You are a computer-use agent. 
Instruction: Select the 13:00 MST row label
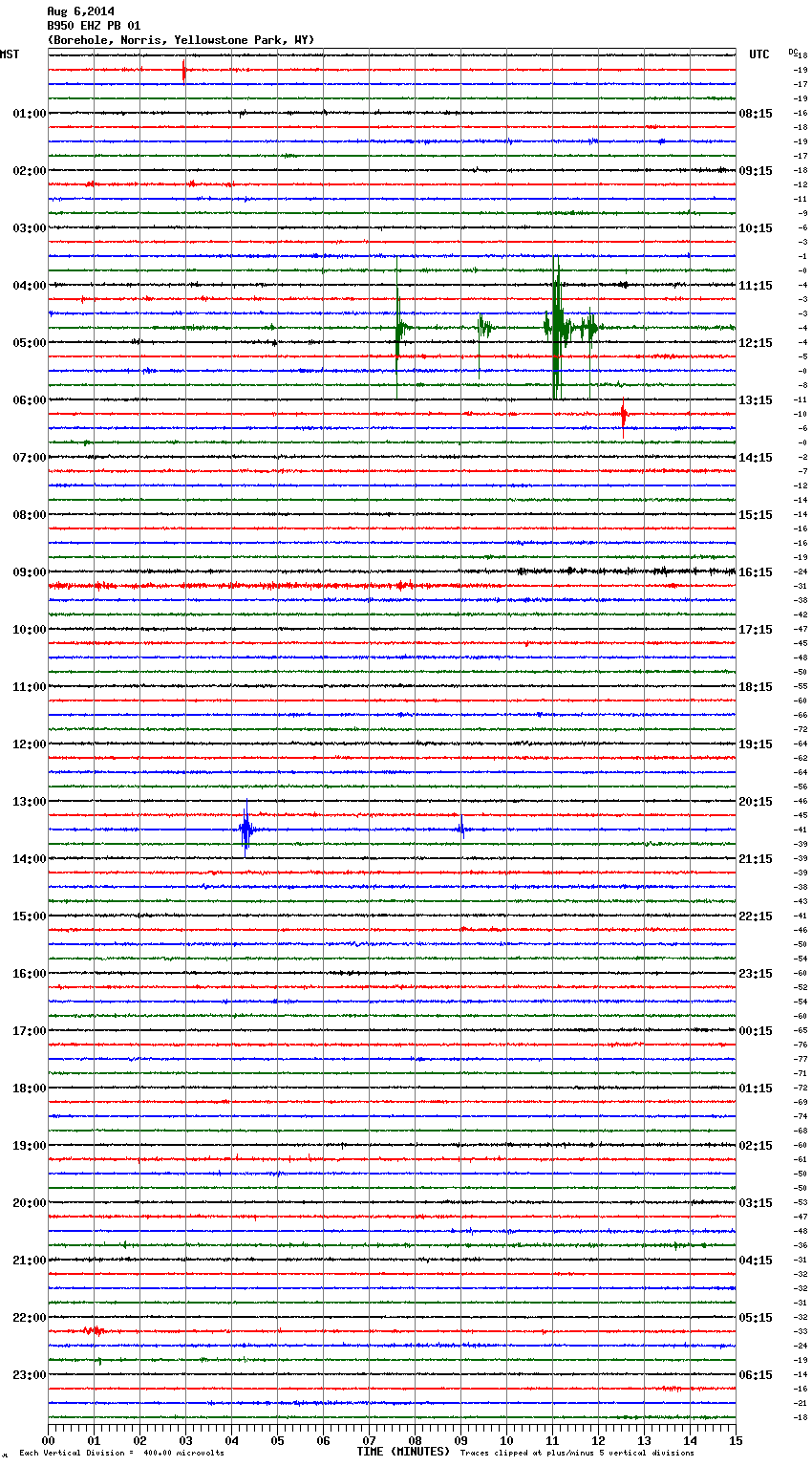point(29,802)
